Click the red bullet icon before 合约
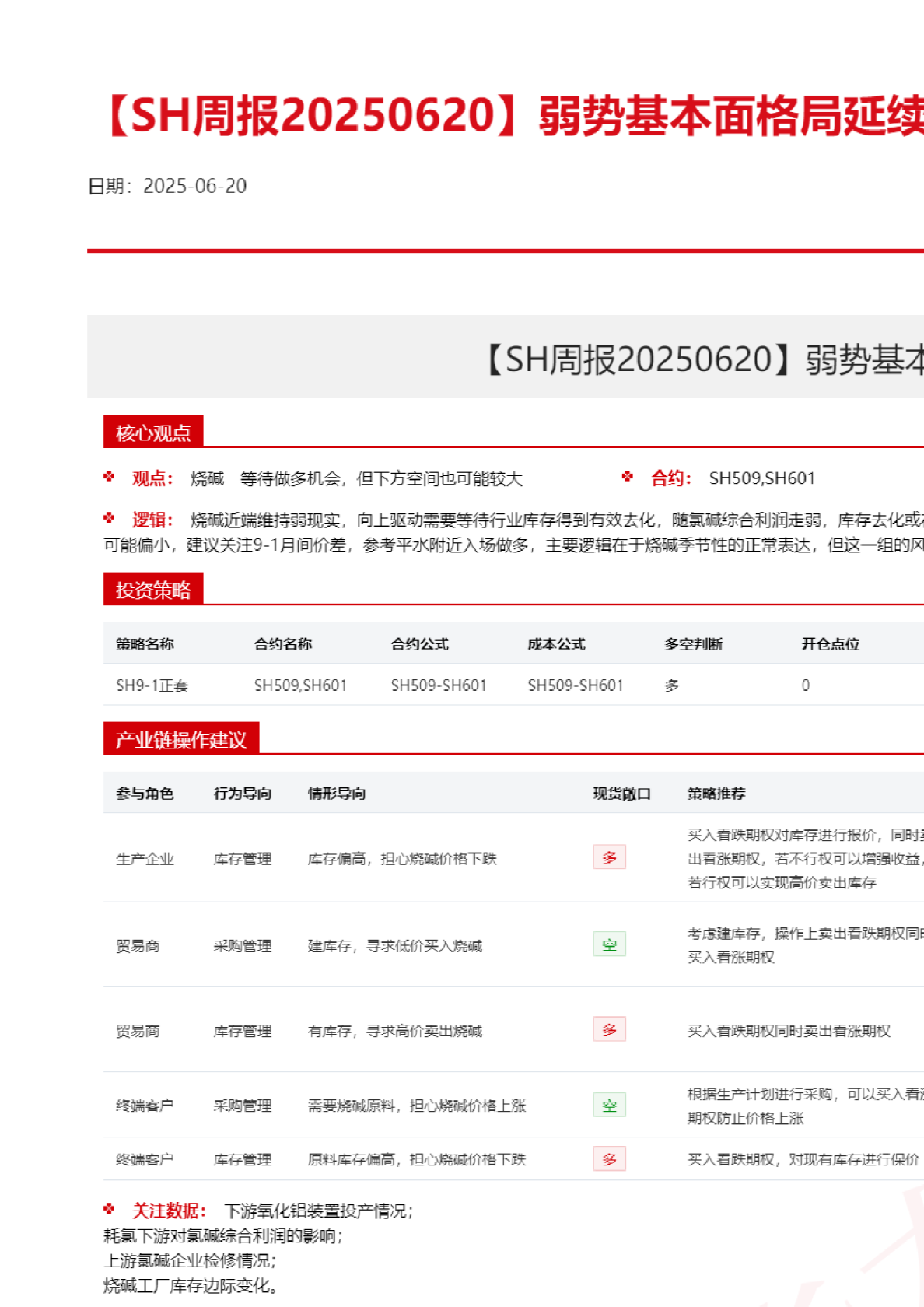 pos(628,477)
